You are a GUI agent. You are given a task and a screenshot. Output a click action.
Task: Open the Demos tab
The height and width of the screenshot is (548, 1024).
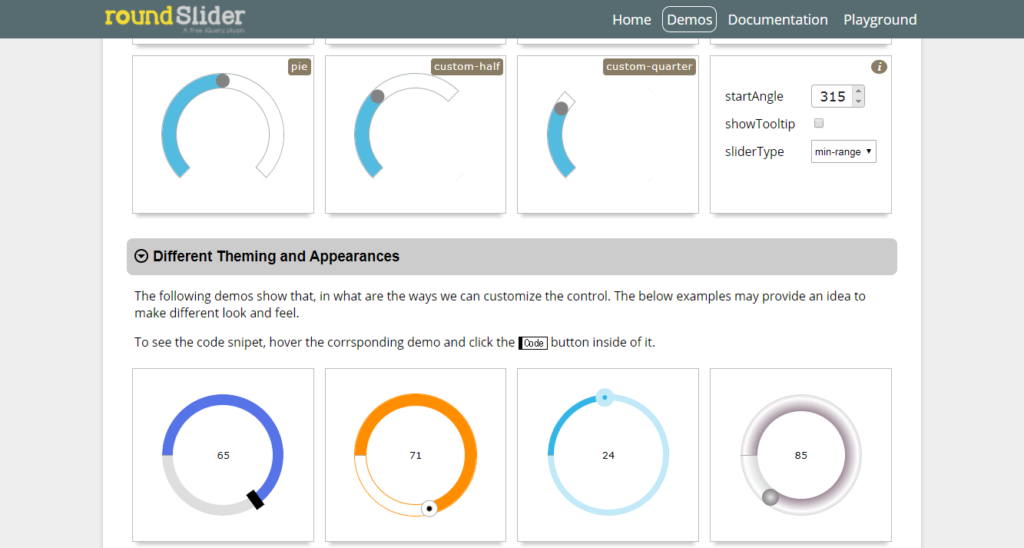(689, 19)
